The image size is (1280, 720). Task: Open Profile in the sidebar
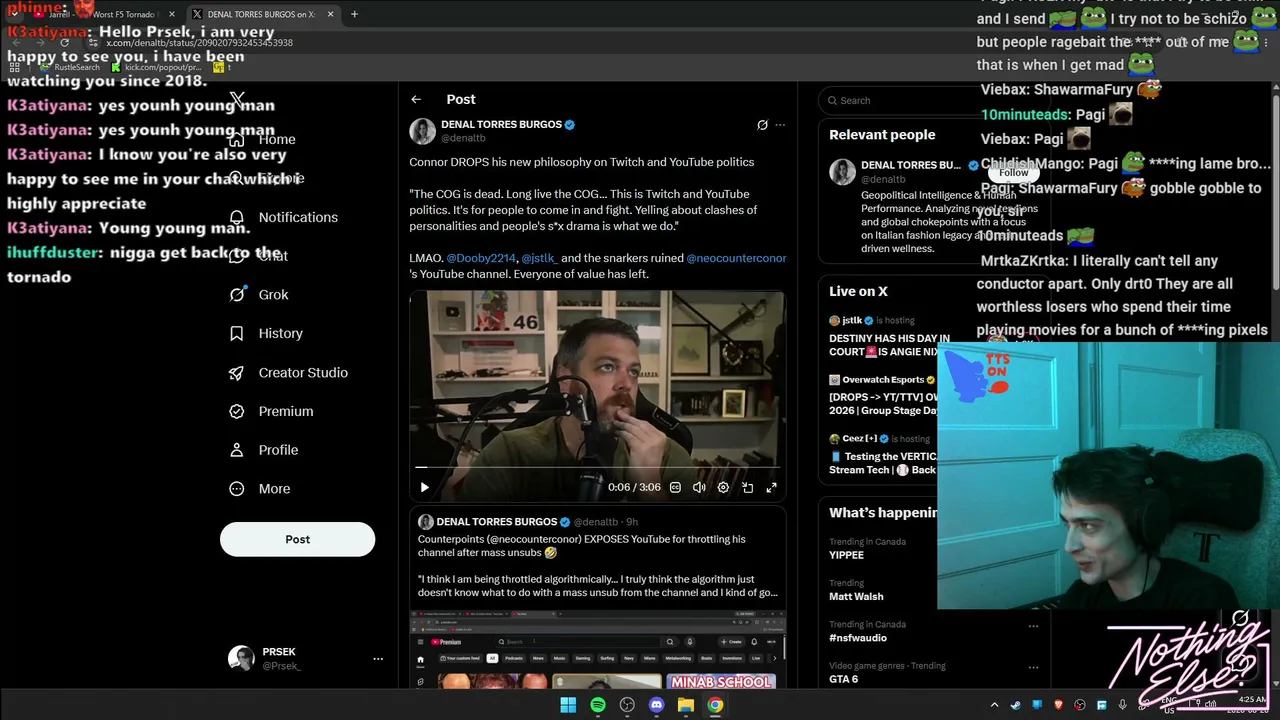[264, 450]
